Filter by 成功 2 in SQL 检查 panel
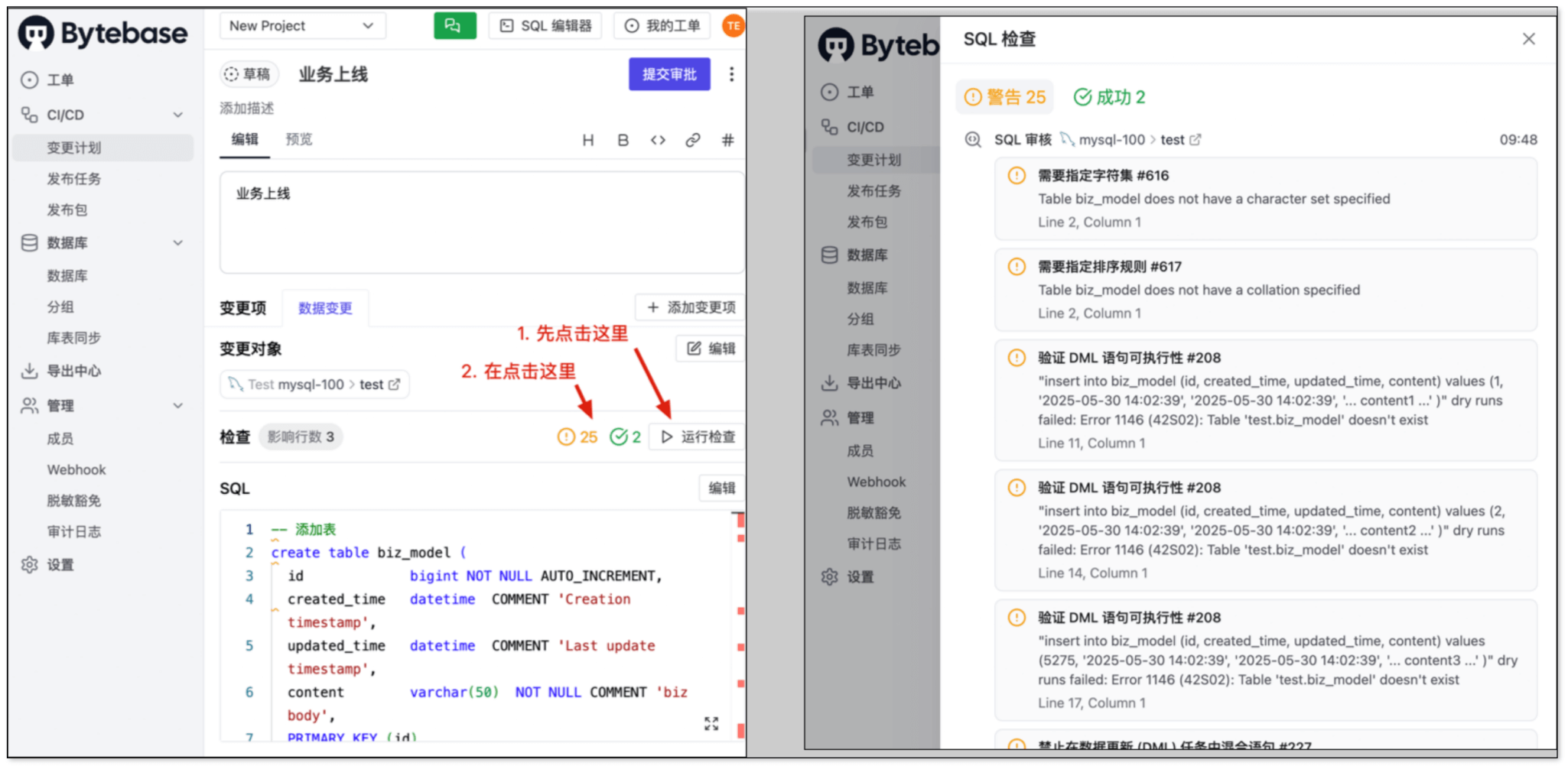 1109,97
